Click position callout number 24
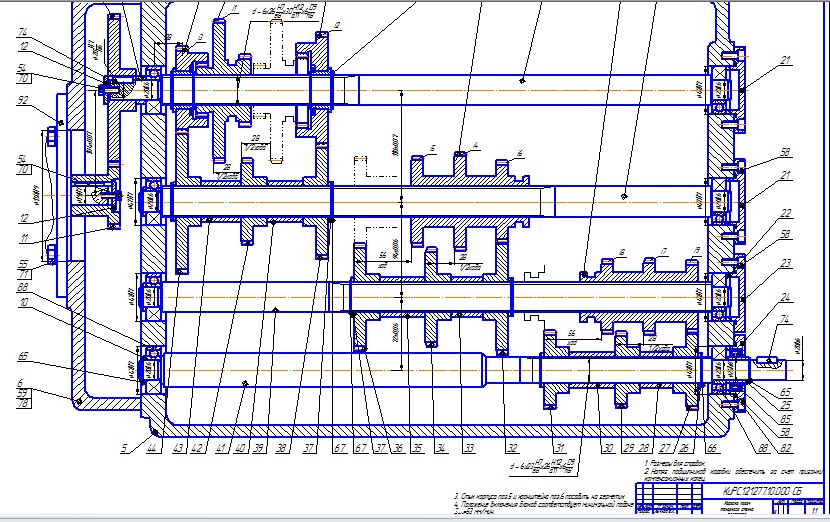Viewport: 830px width, 522px height. (786, 297)
